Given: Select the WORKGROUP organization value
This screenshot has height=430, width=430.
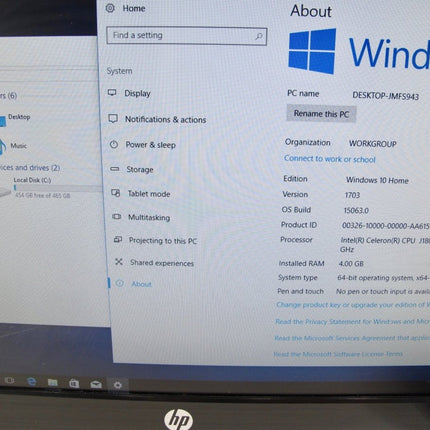Looking at the screenshot, I should pyautogui.click(x=373, y=144).
